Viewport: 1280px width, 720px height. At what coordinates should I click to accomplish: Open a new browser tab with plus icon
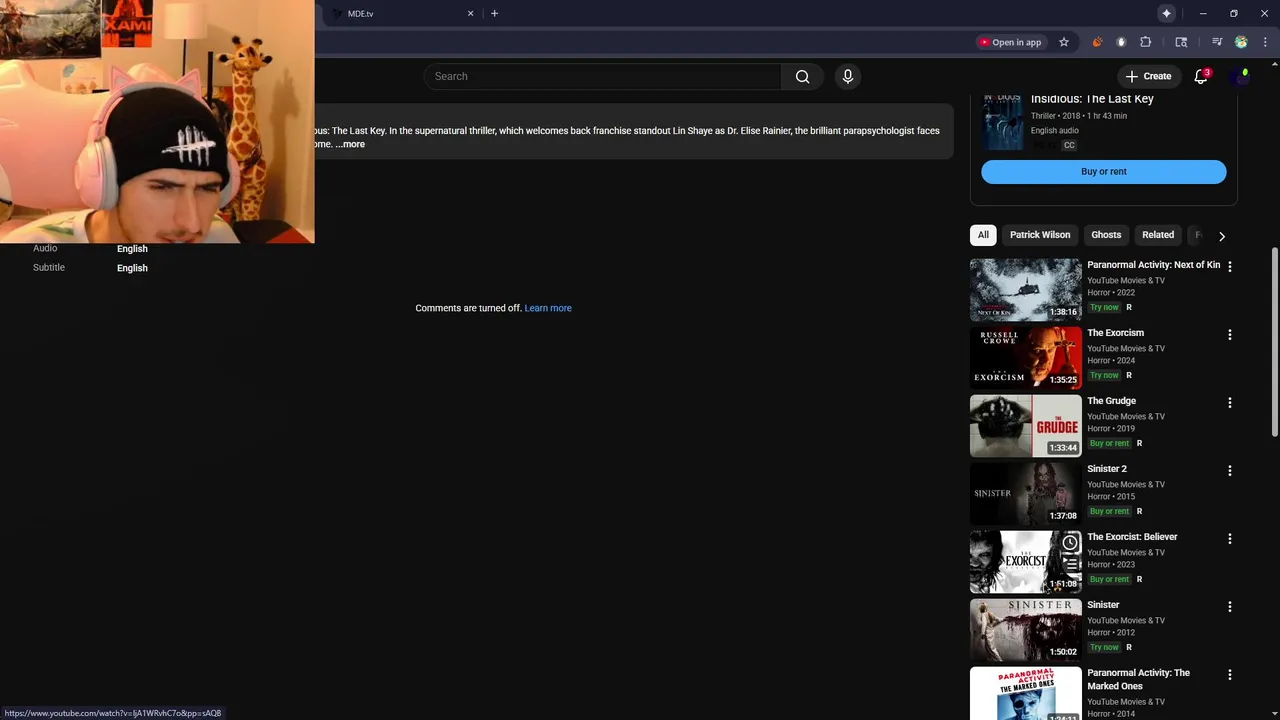point(494,13)
